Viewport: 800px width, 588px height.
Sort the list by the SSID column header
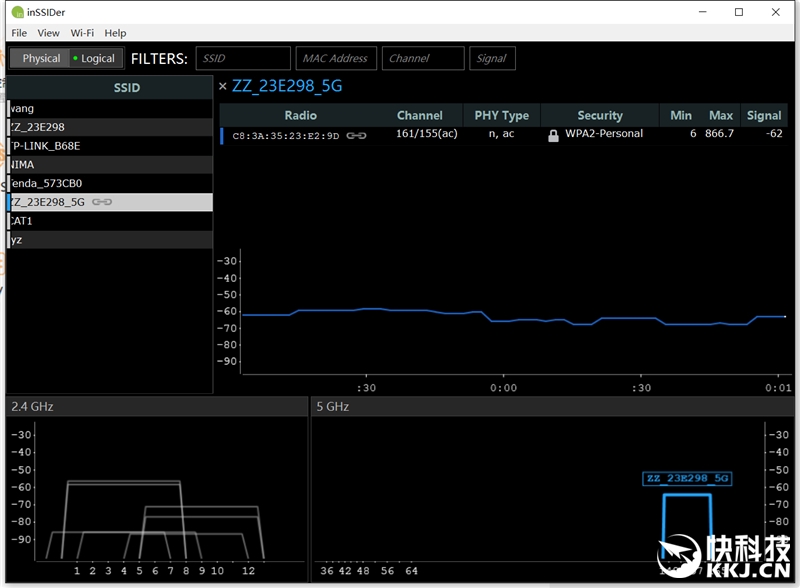pyautogui.click(x=126, y=88)
